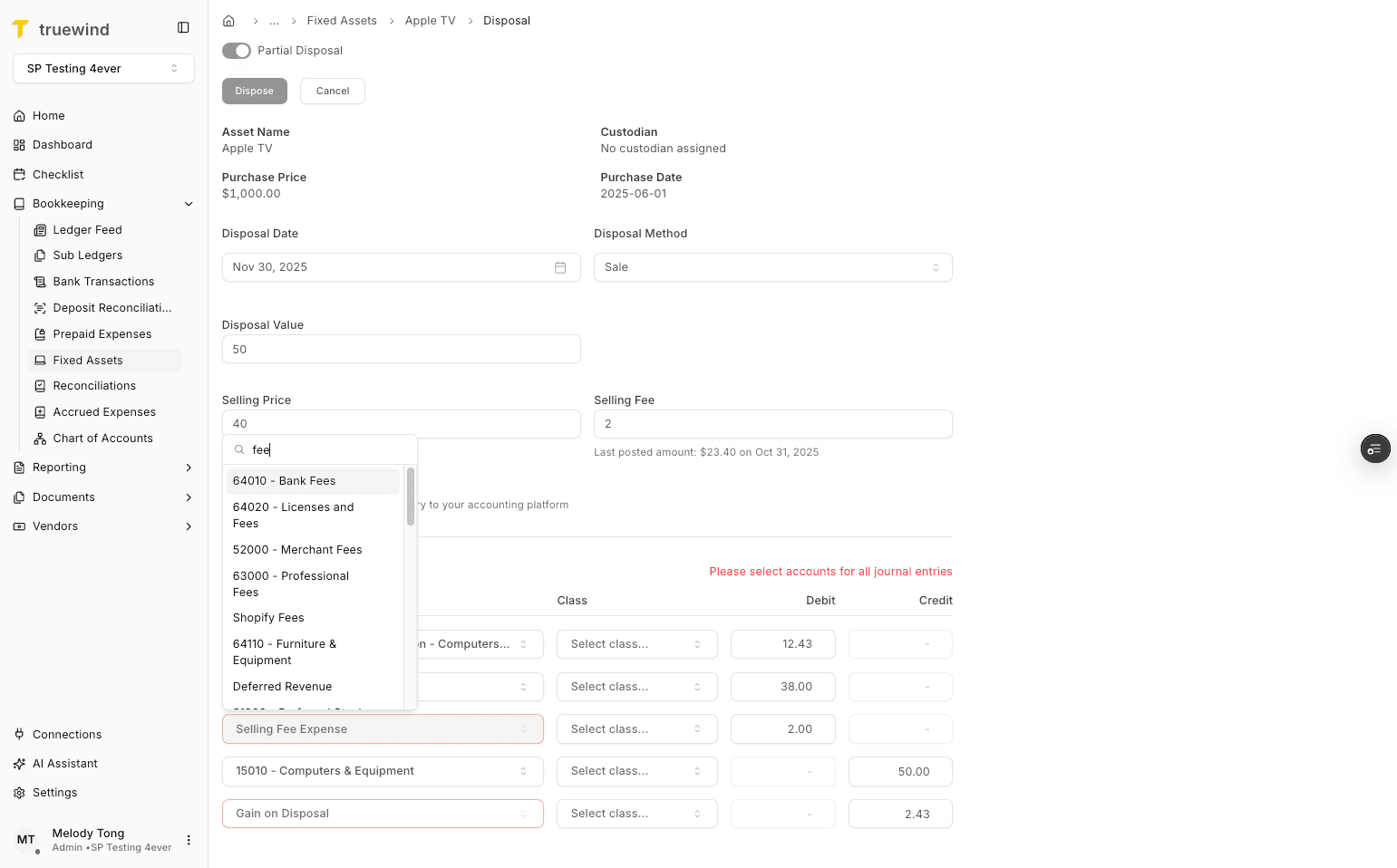Image resolution: width=1397 pixels, height=868 pixels.
Task: Click the sidebar collapse icon near truewind logo
Action: point(184,27)
